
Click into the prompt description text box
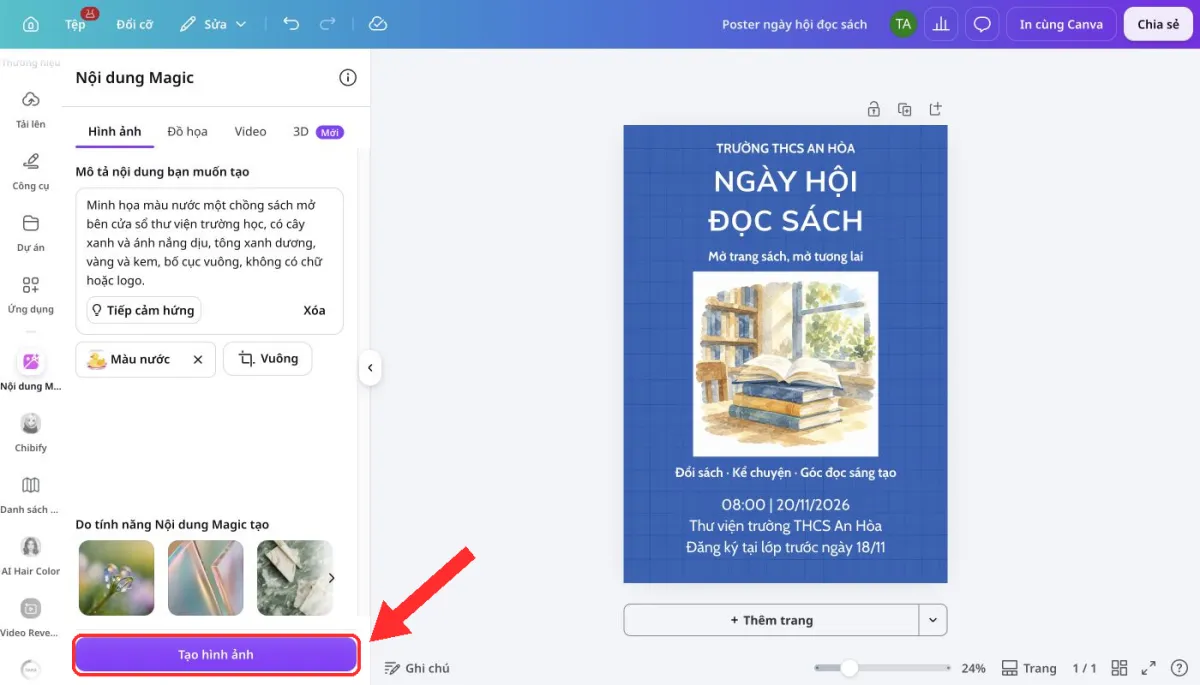209,242
